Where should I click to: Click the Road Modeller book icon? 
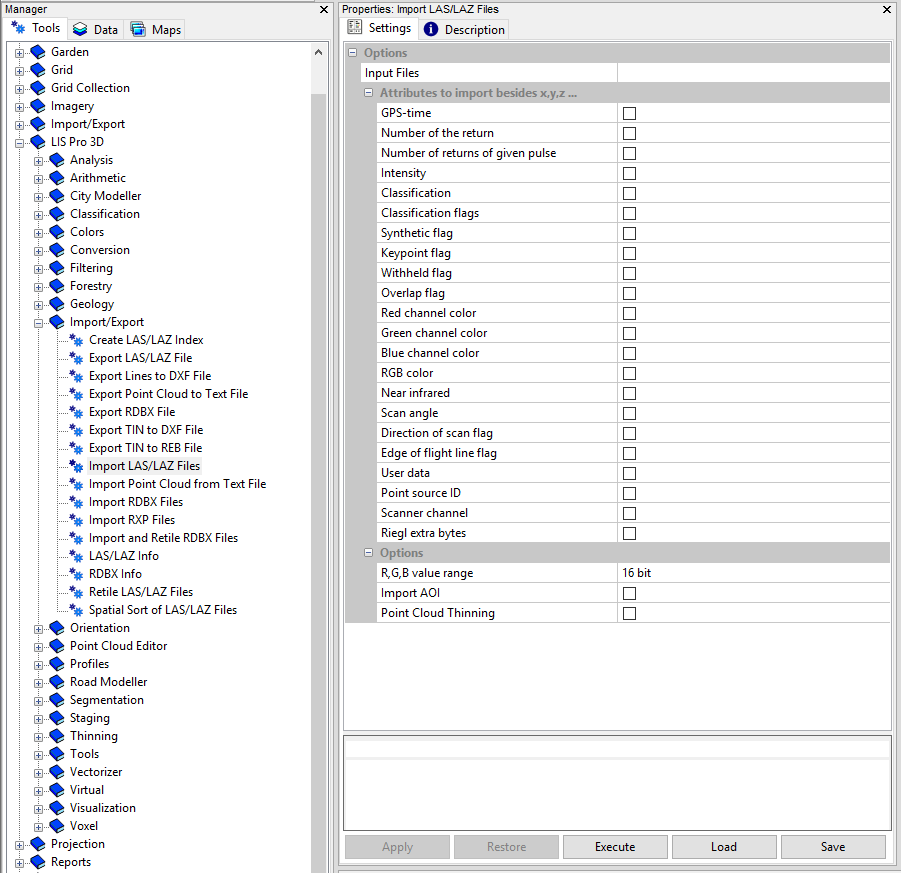[57, 682]
